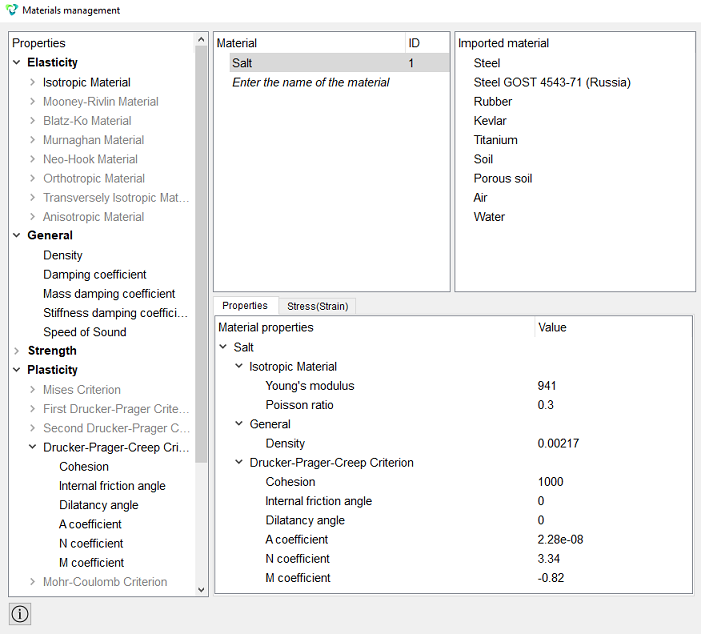Choose Titanium from Imported material list

[495, 140]
